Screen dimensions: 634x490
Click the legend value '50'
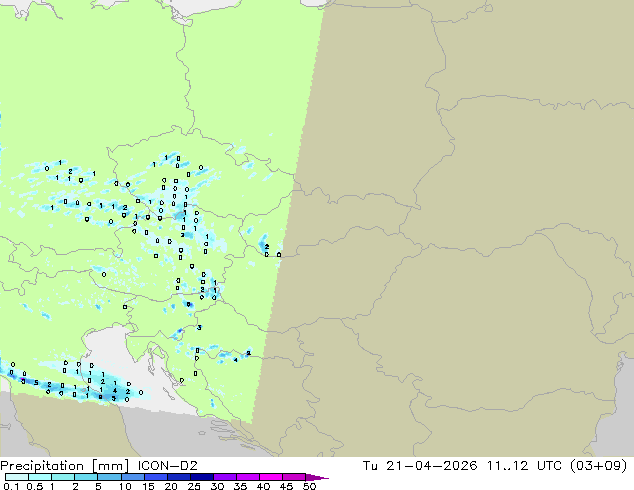(309, 486)
